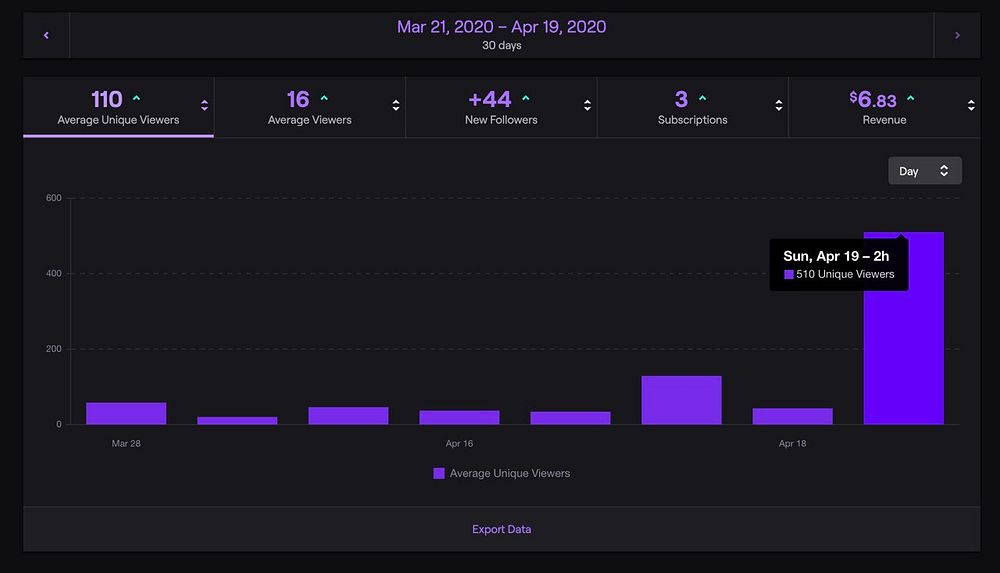Image resolution: width=1000 pixels, height=573 pixels.
Task: Click the tallest Apr 19 bar
Action: (904, 328)
